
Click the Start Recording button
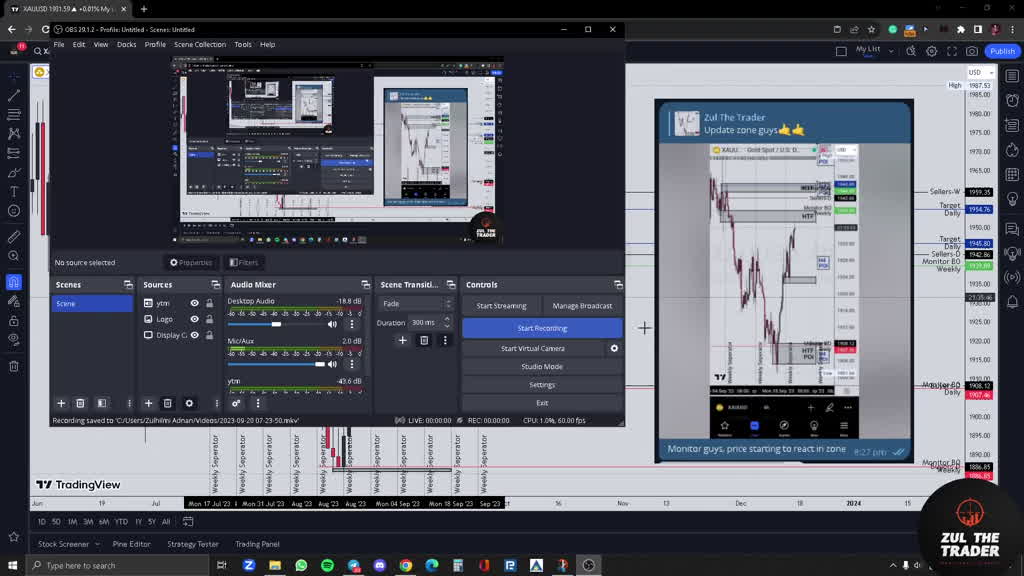[542, 328]
